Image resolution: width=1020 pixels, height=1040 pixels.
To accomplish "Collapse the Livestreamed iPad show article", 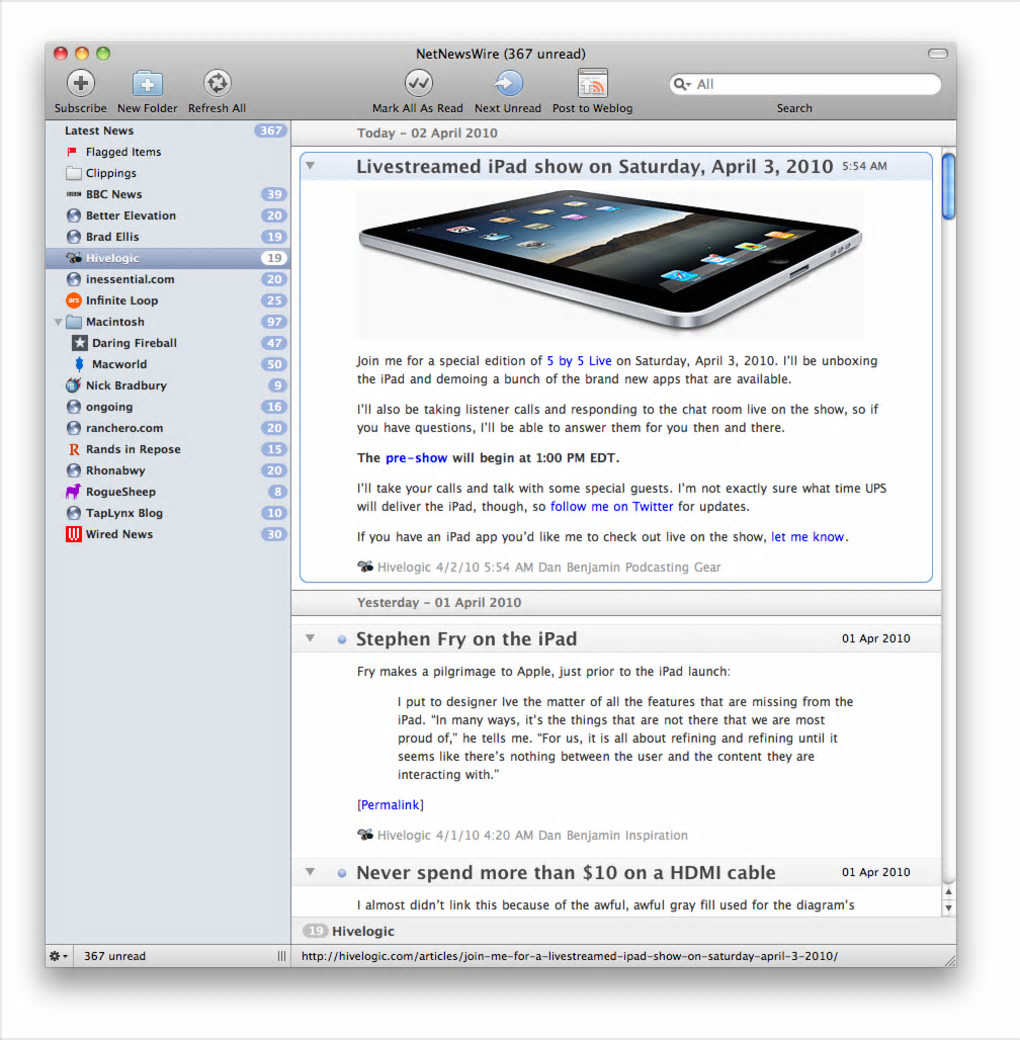I will click(310, 166).
